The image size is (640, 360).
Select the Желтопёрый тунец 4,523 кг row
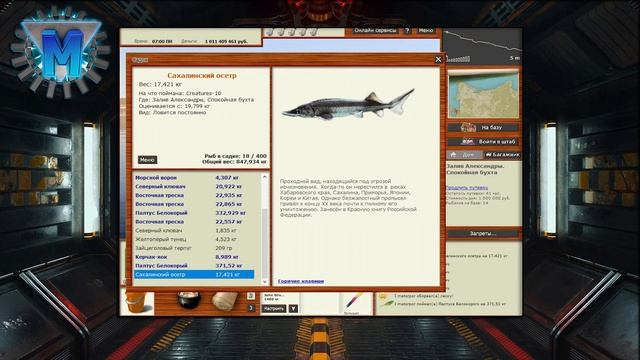(195, 240)
